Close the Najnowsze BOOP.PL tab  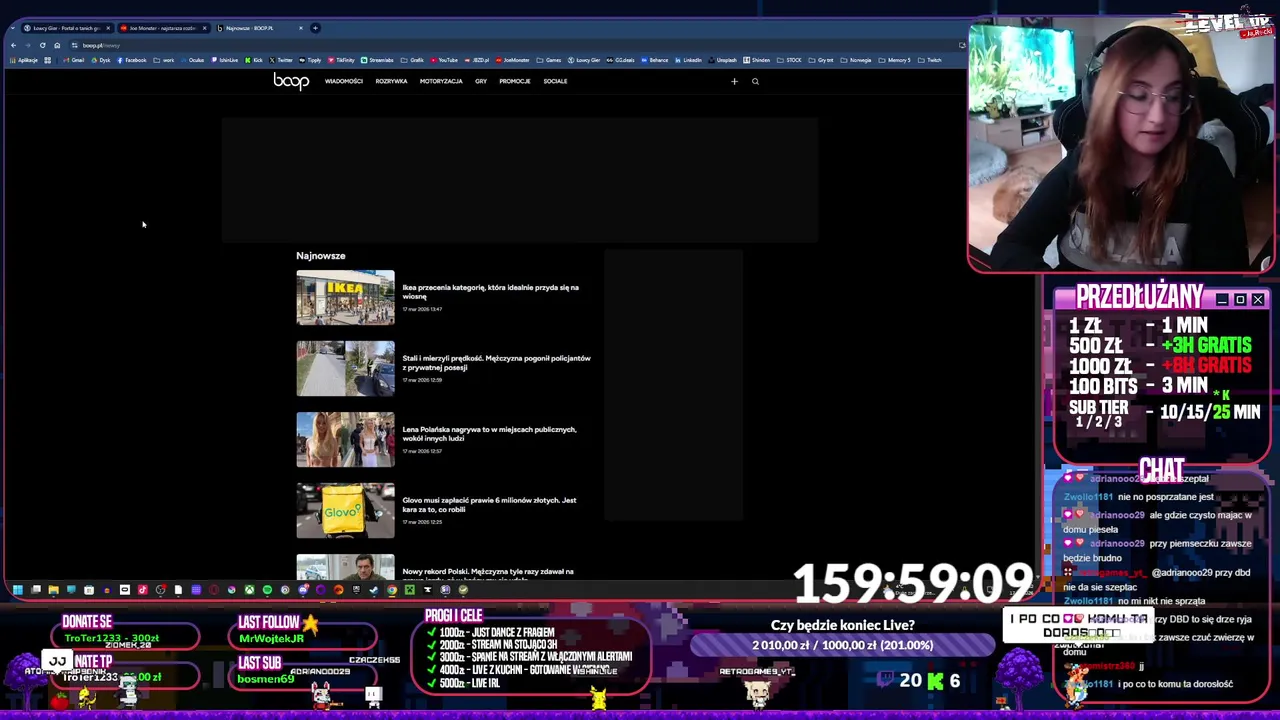click(x=299, y=28)
